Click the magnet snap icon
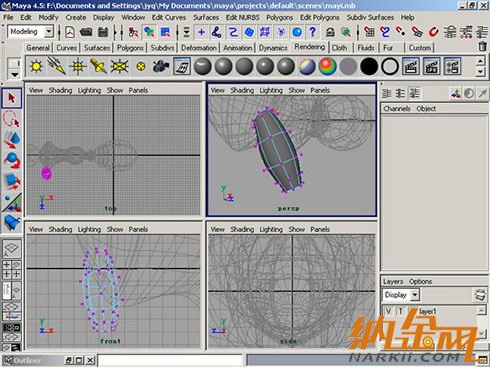490x367 pixels. click(433, 32)
